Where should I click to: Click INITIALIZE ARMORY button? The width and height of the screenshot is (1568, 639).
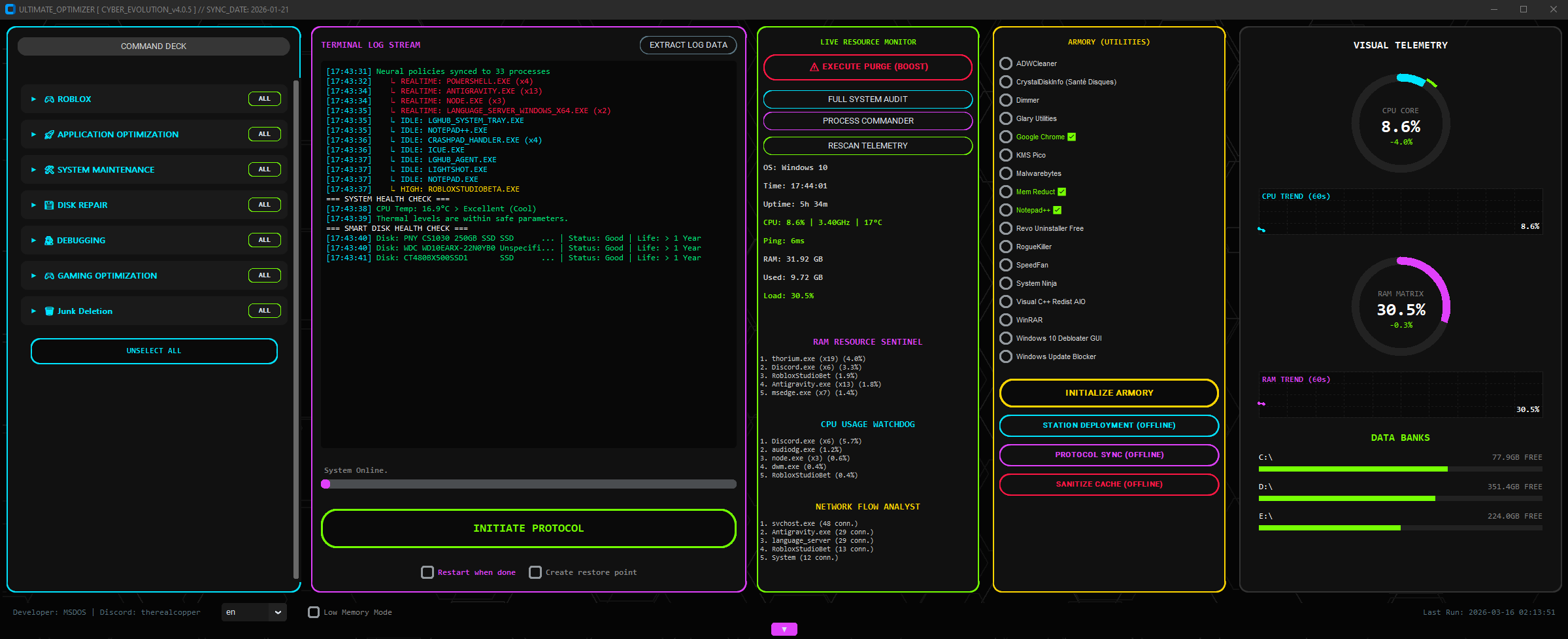[x=1109, y=393]
